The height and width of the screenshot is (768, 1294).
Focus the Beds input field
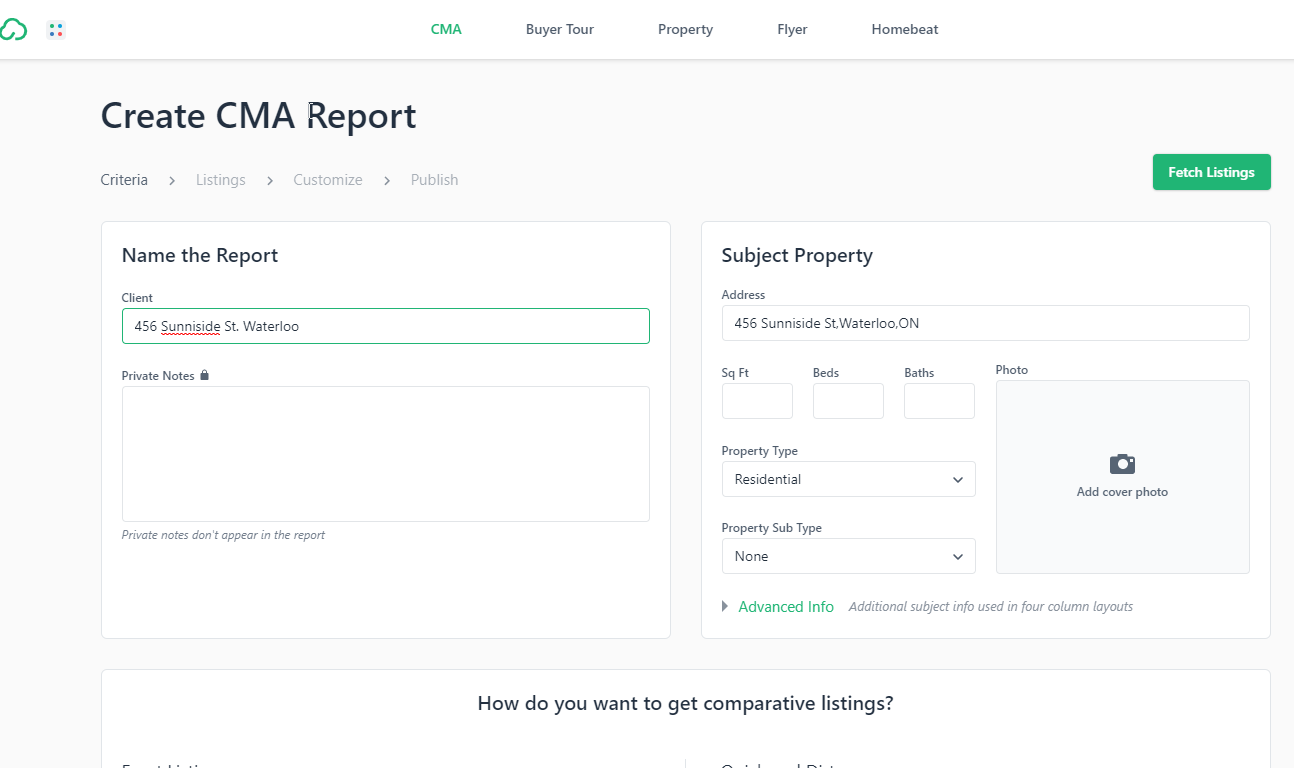point(848,400)
